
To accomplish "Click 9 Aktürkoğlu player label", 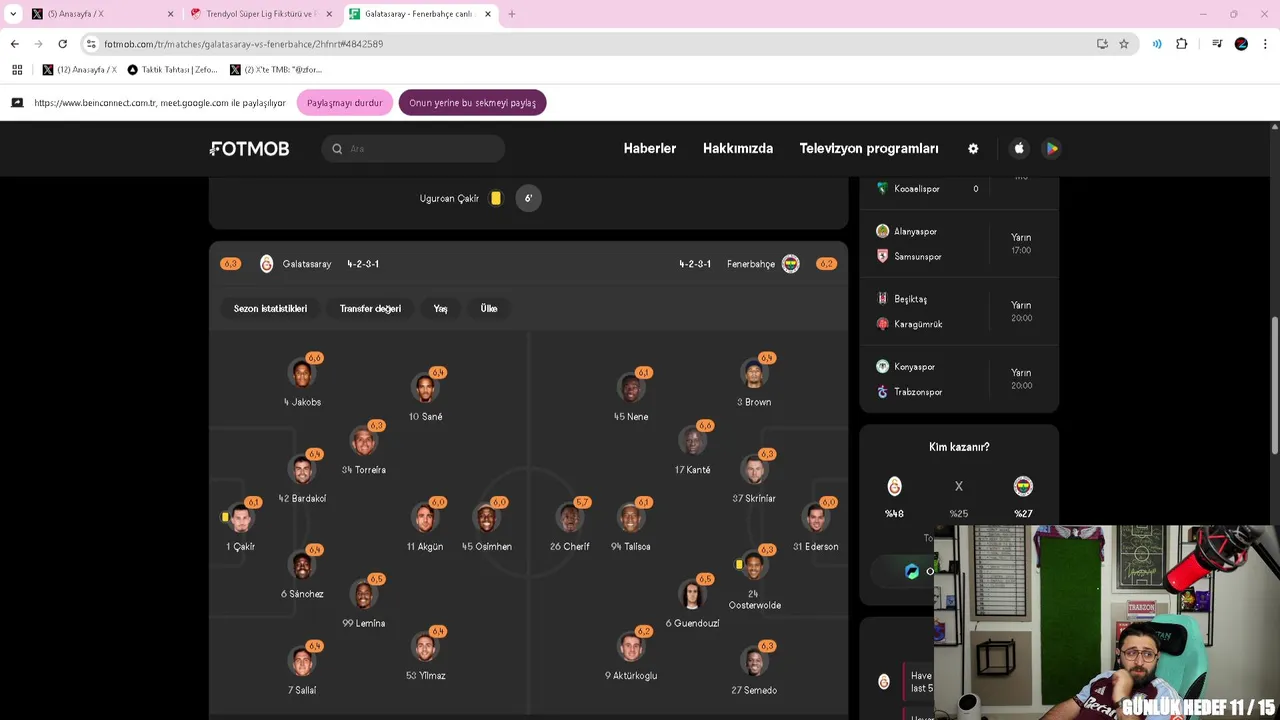I will [631, 675].
